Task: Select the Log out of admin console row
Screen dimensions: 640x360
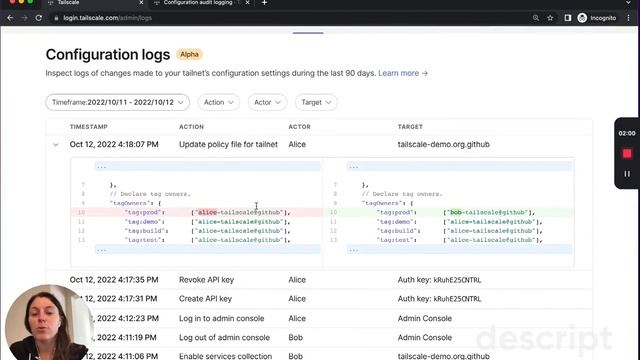Action: coord(319,338)
